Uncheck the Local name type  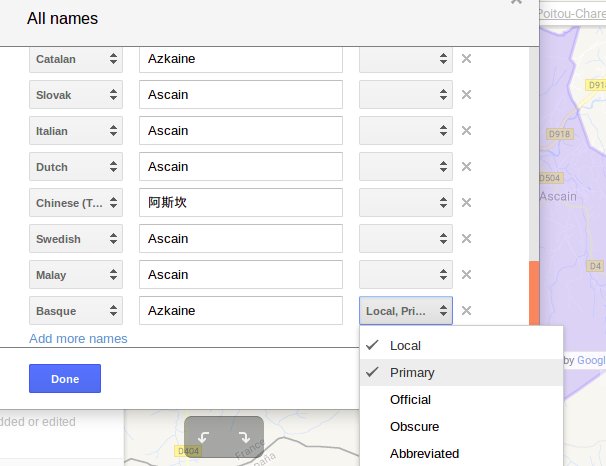coord(405,345)
